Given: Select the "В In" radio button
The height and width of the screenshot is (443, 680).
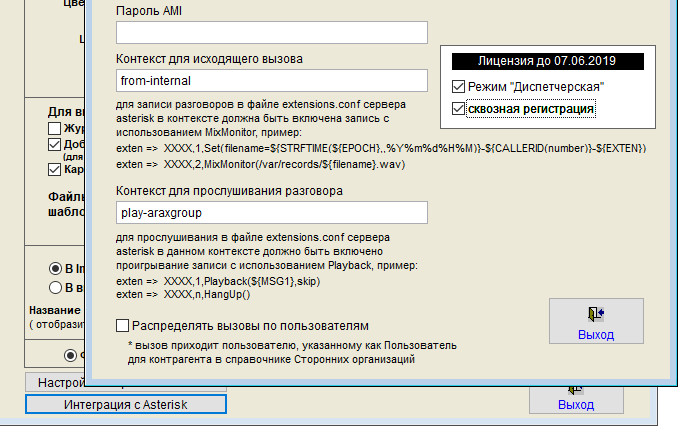Looking at the screenshot, I should [x=57, y=268].
